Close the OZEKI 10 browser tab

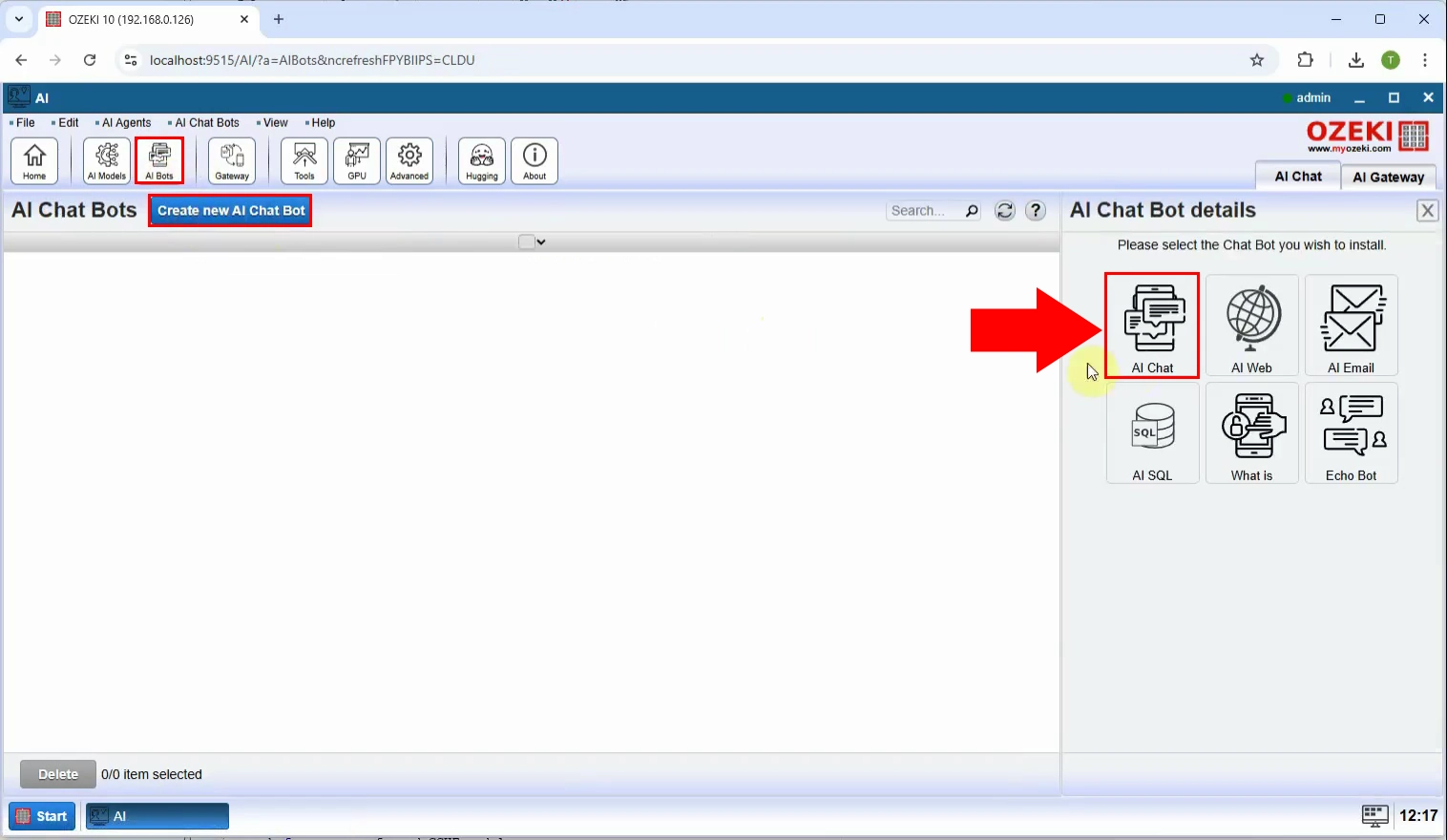pyautogui.click(x=244, y=19)
